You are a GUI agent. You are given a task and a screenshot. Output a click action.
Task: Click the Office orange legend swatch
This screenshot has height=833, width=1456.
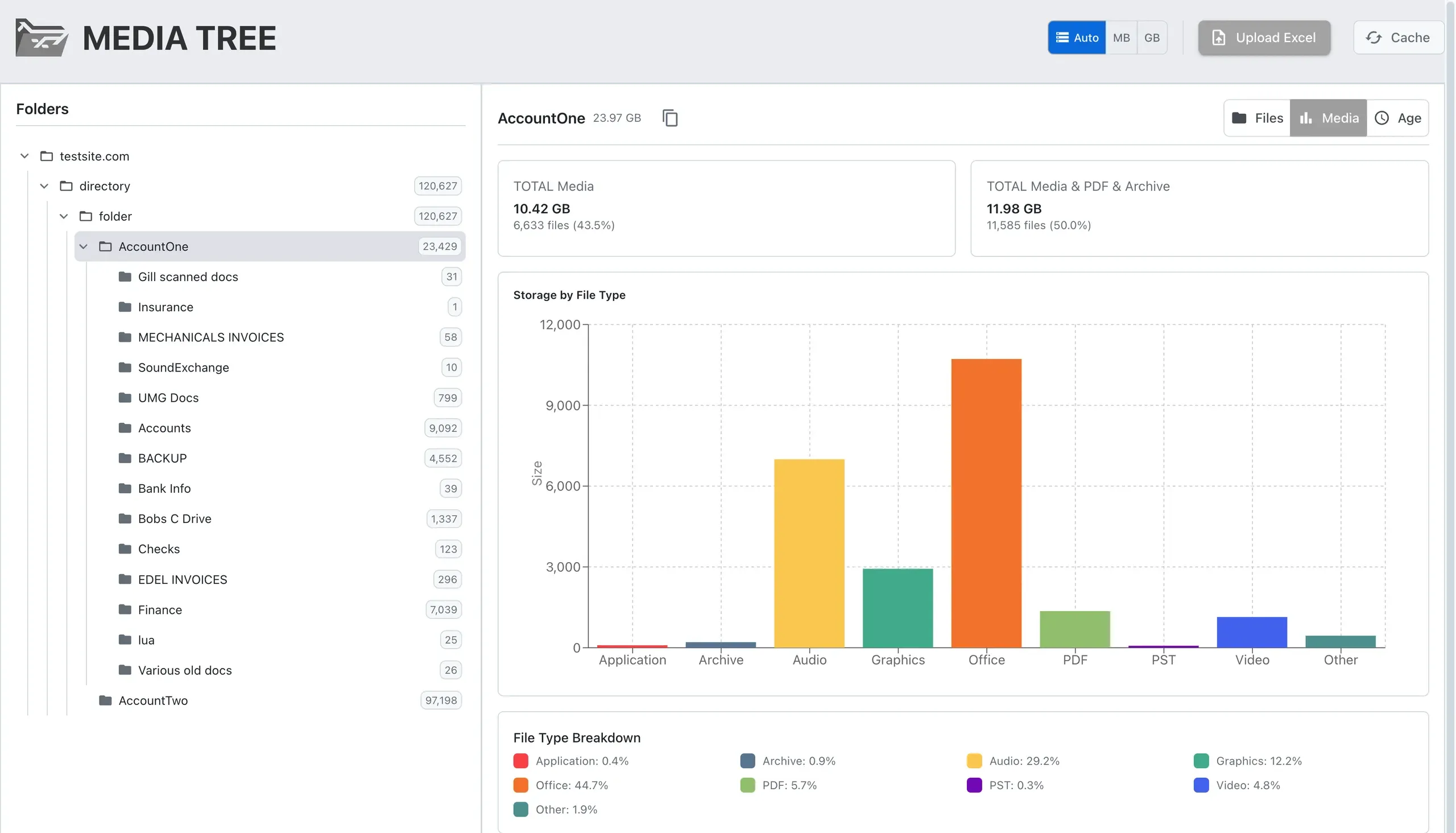point(521,786)
